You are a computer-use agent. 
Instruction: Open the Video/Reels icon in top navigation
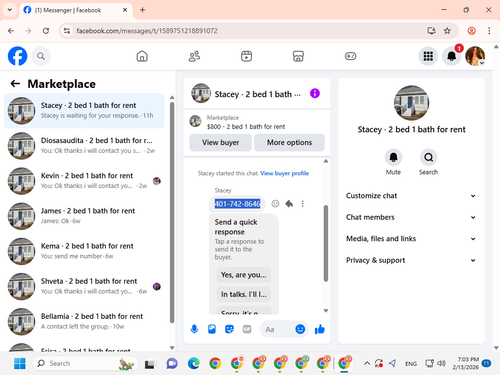coord(246,56)
